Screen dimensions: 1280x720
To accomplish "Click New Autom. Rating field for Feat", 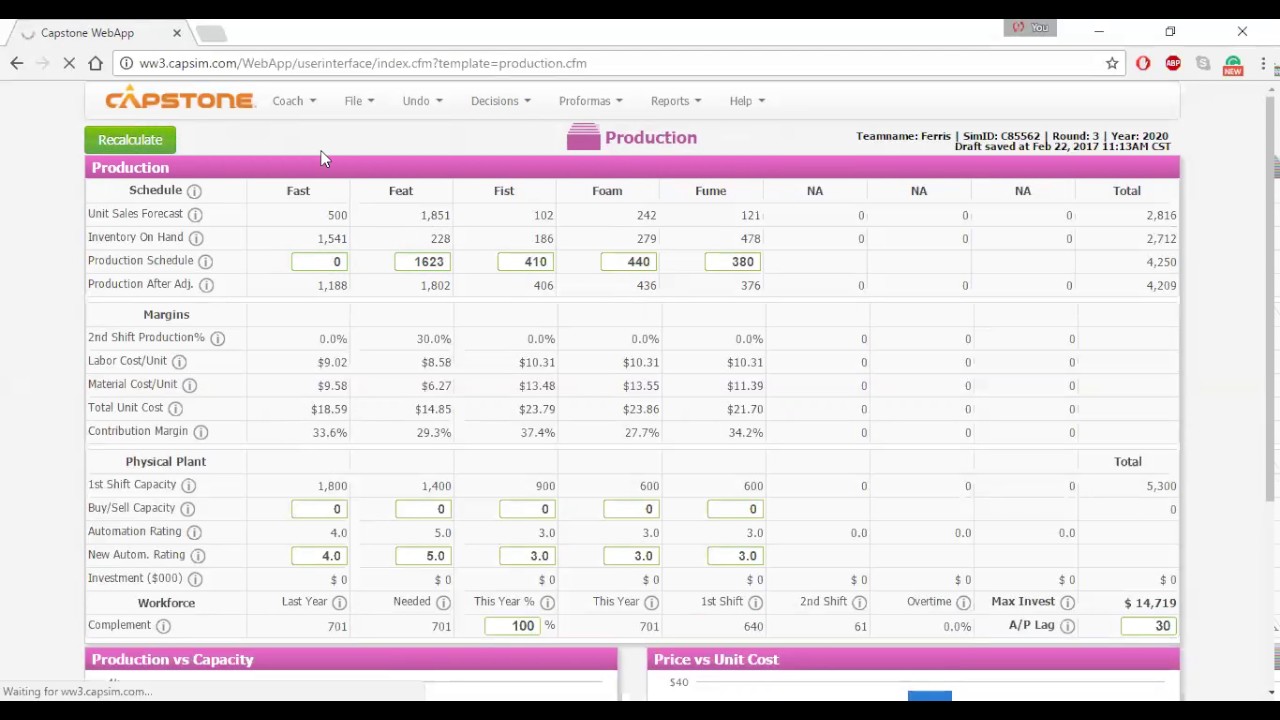I will (423, 556).
